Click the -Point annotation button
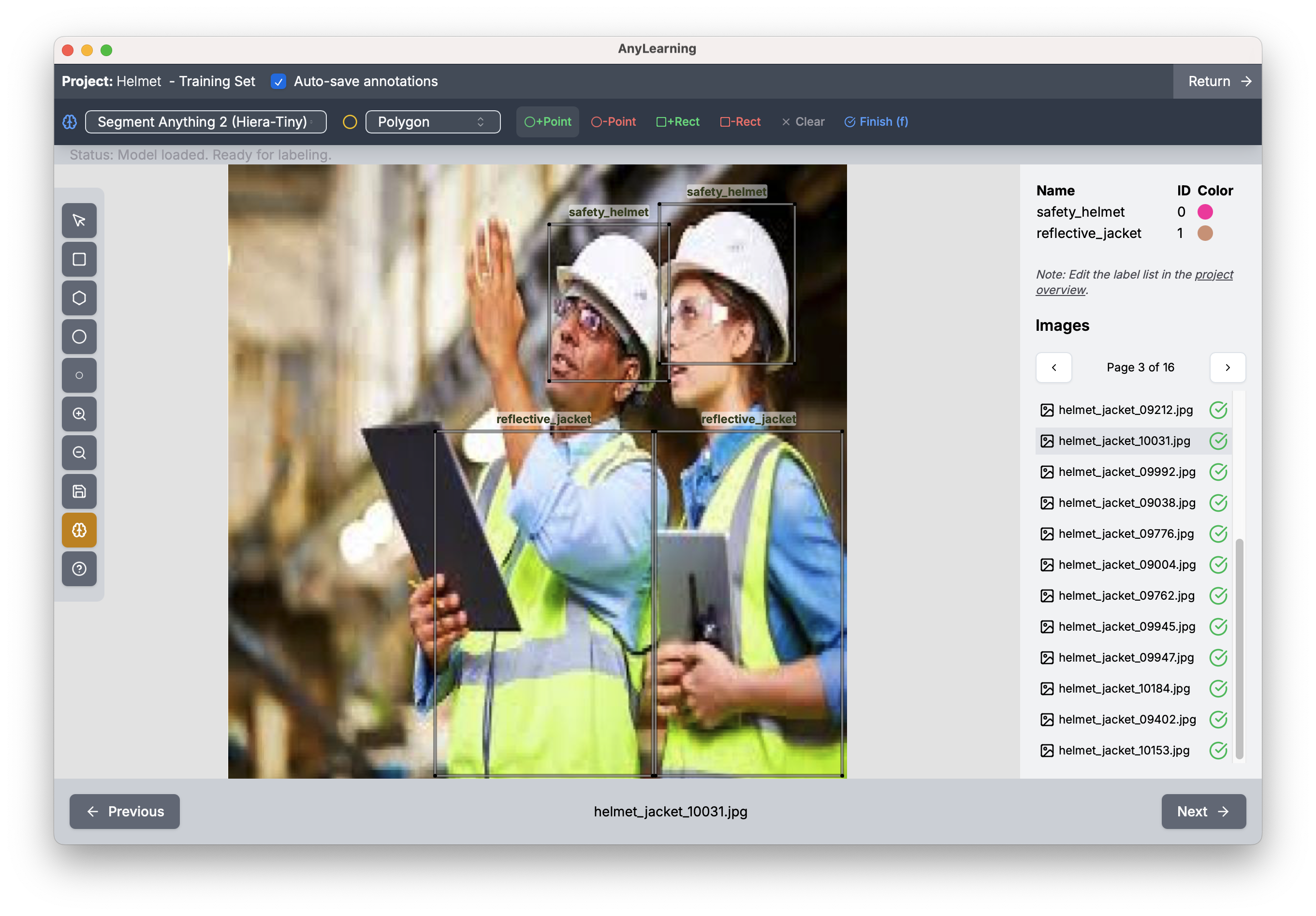This screenshot has height=916, width=1316. (x=614, y=121)
